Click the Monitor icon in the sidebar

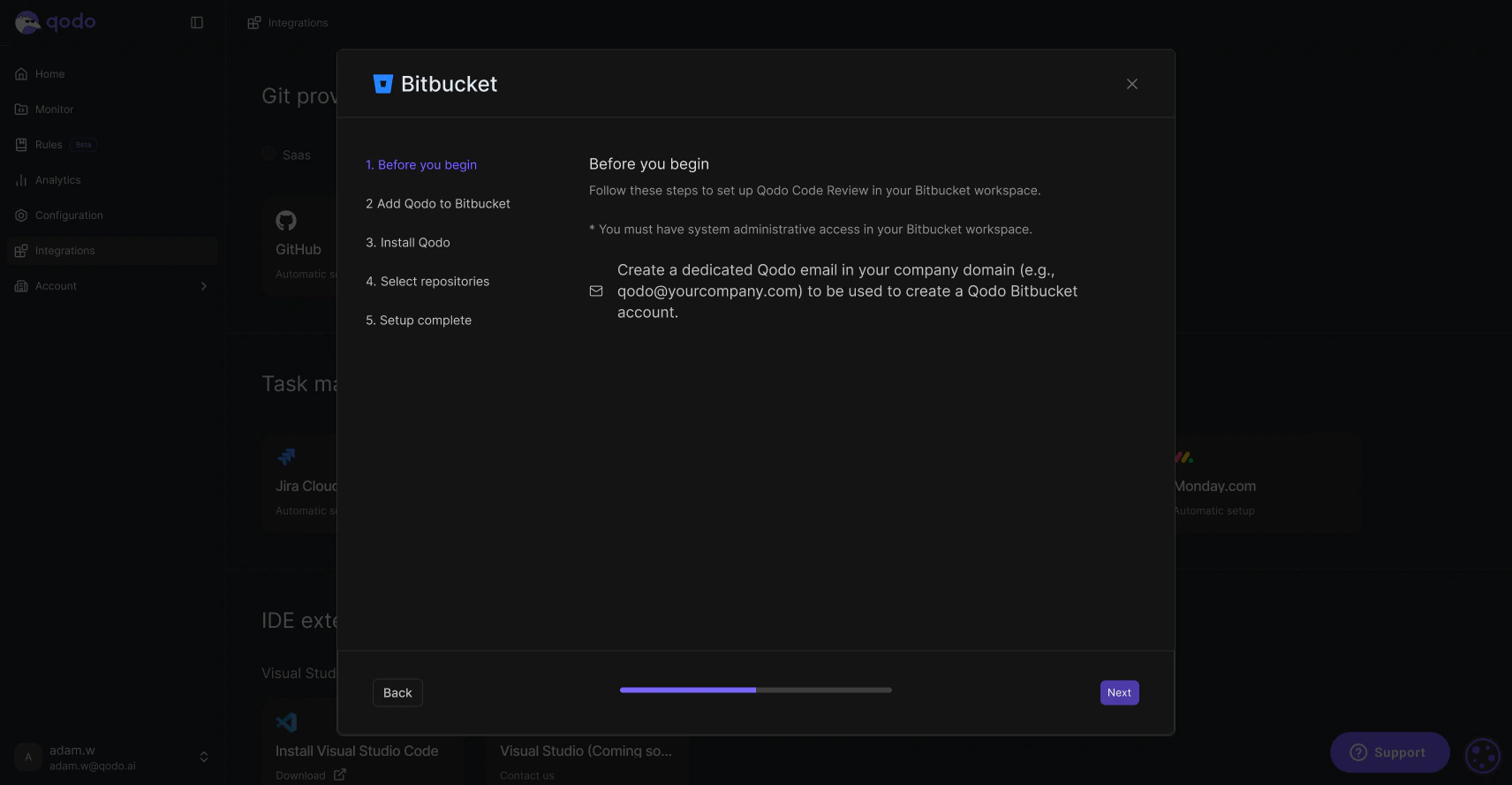pyautogui.click(x=21, y=109)
